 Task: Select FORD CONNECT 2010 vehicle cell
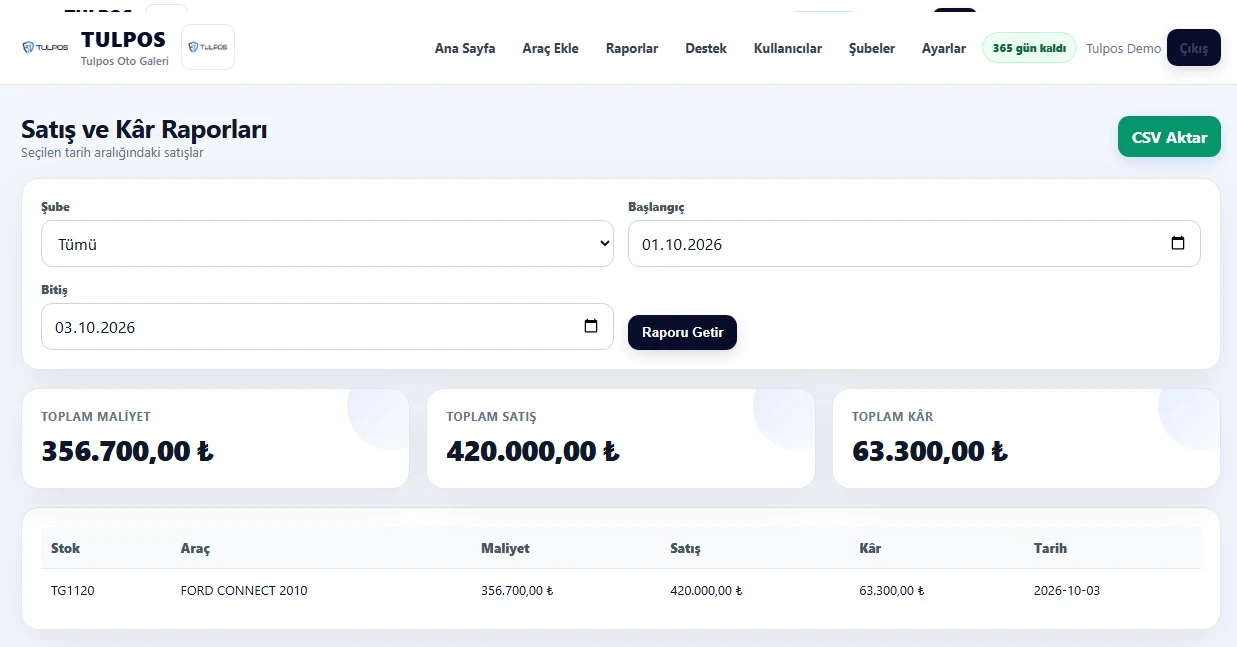(x=244, y=590)
